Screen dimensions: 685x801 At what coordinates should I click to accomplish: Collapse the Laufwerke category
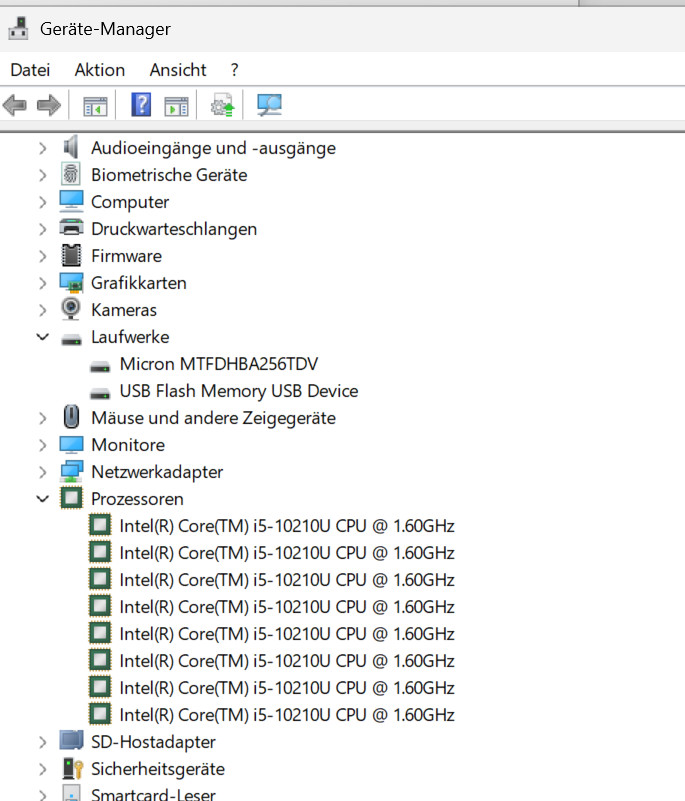point(42,337)
